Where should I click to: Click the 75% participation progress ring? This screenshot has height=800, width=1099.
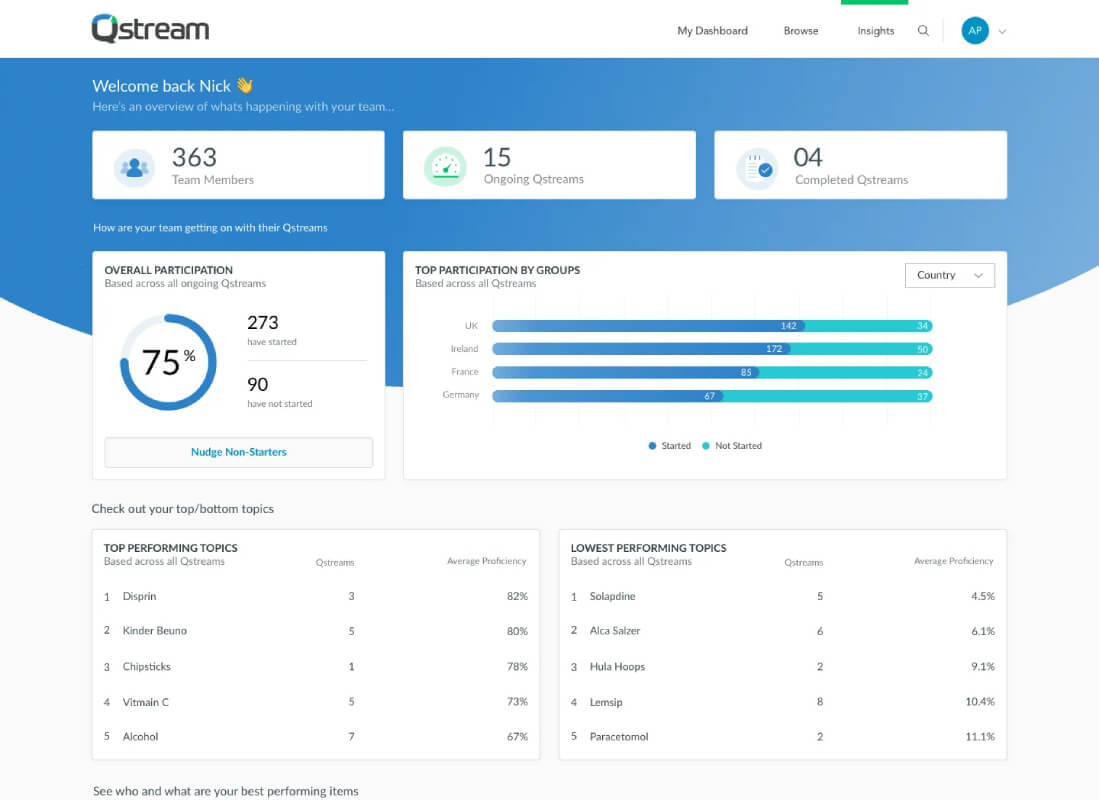point(168,362)
